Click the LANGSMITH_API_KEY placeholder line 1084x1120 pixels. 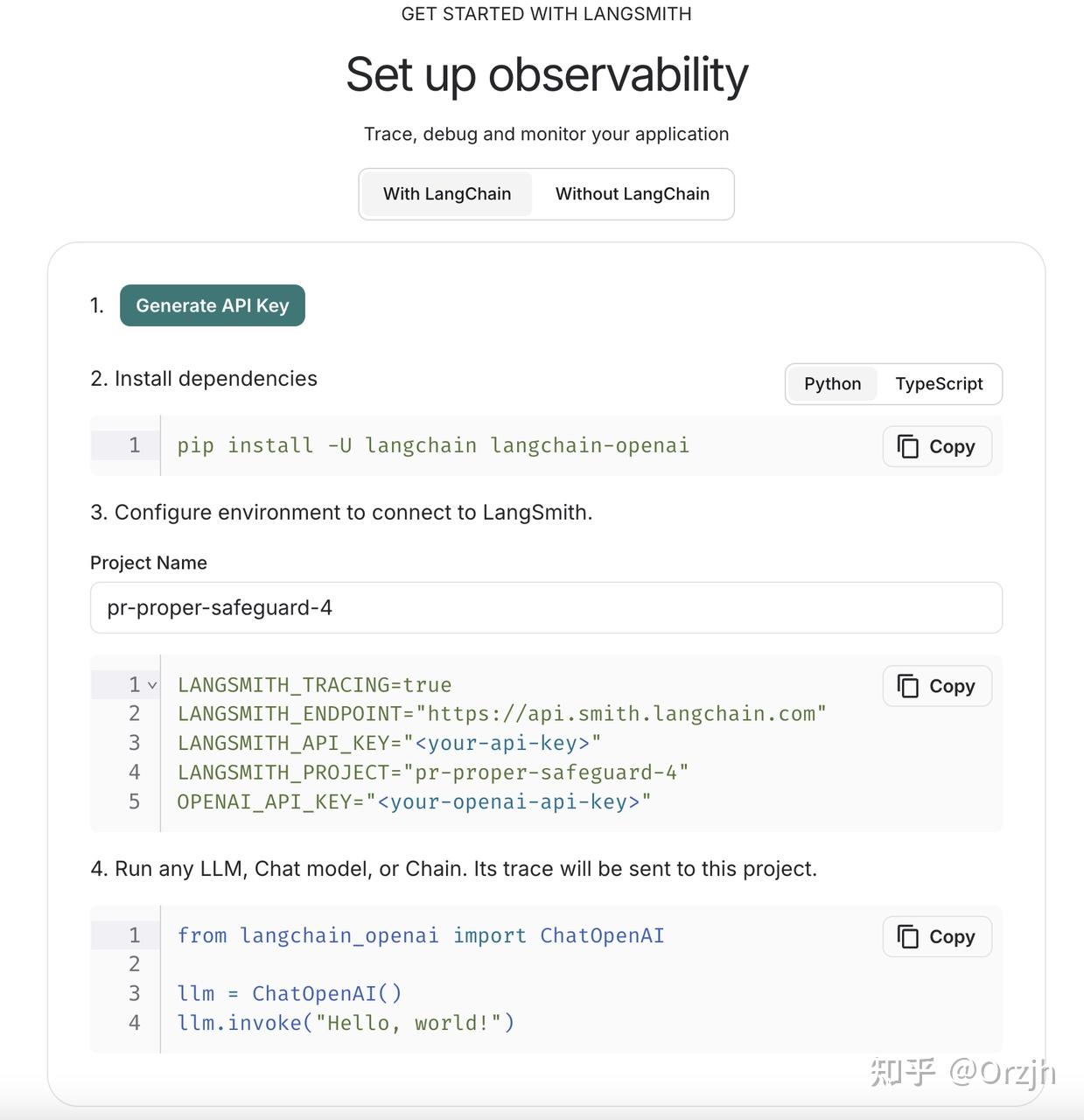[x=389, y=743]
